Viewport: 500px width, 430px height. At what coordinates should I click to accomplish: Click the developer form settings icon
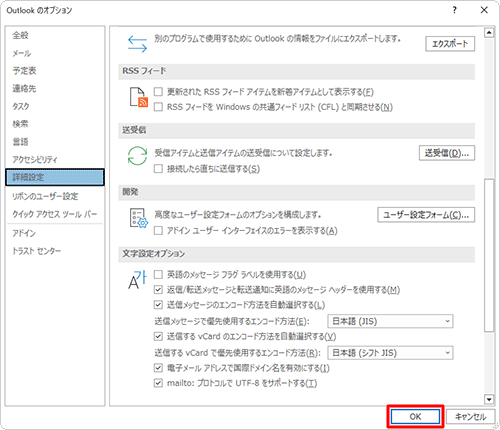139,218
